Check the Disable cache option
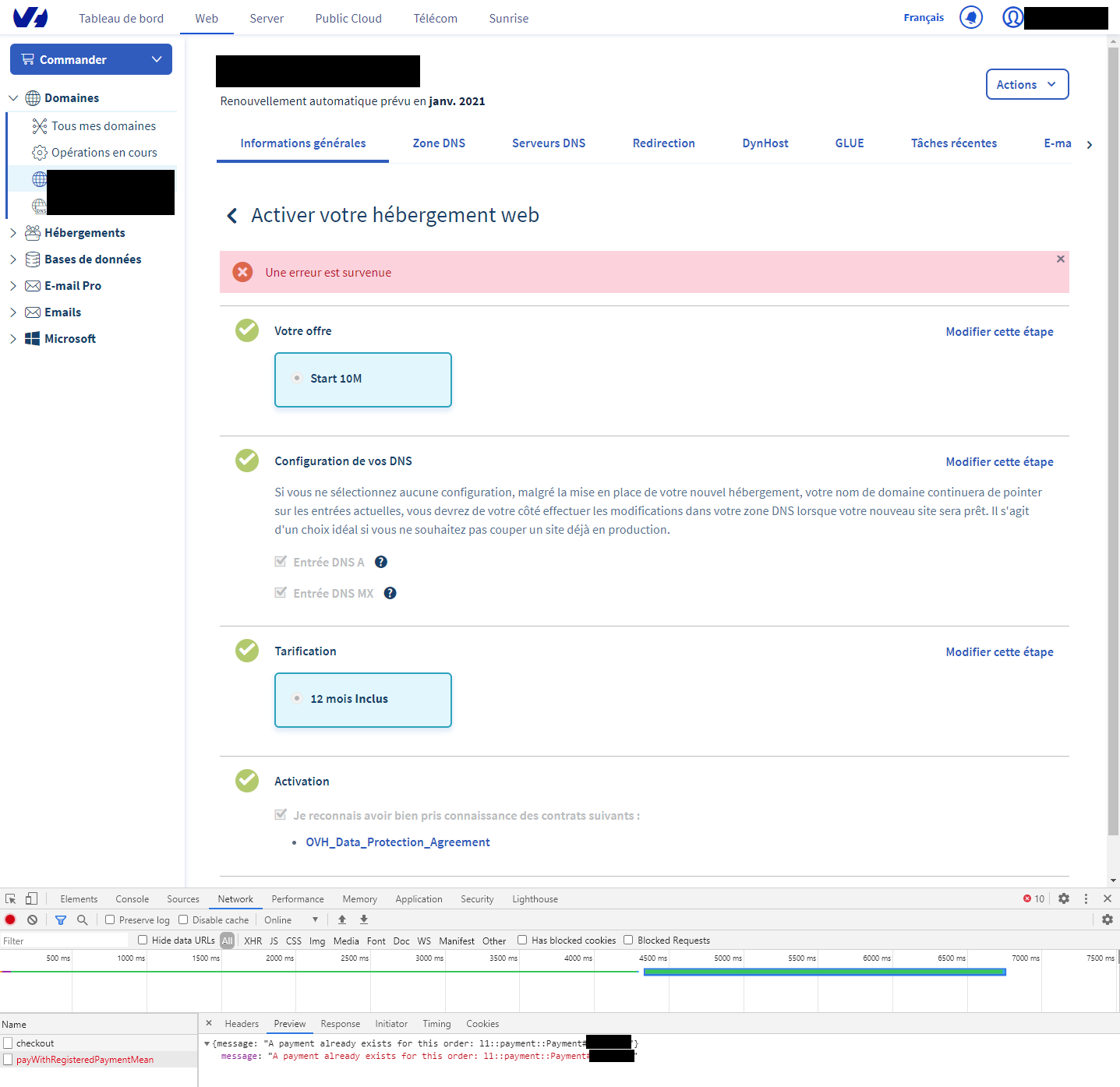The width and height of the screenshot is (1120, 1087). (x=183, y=919)
